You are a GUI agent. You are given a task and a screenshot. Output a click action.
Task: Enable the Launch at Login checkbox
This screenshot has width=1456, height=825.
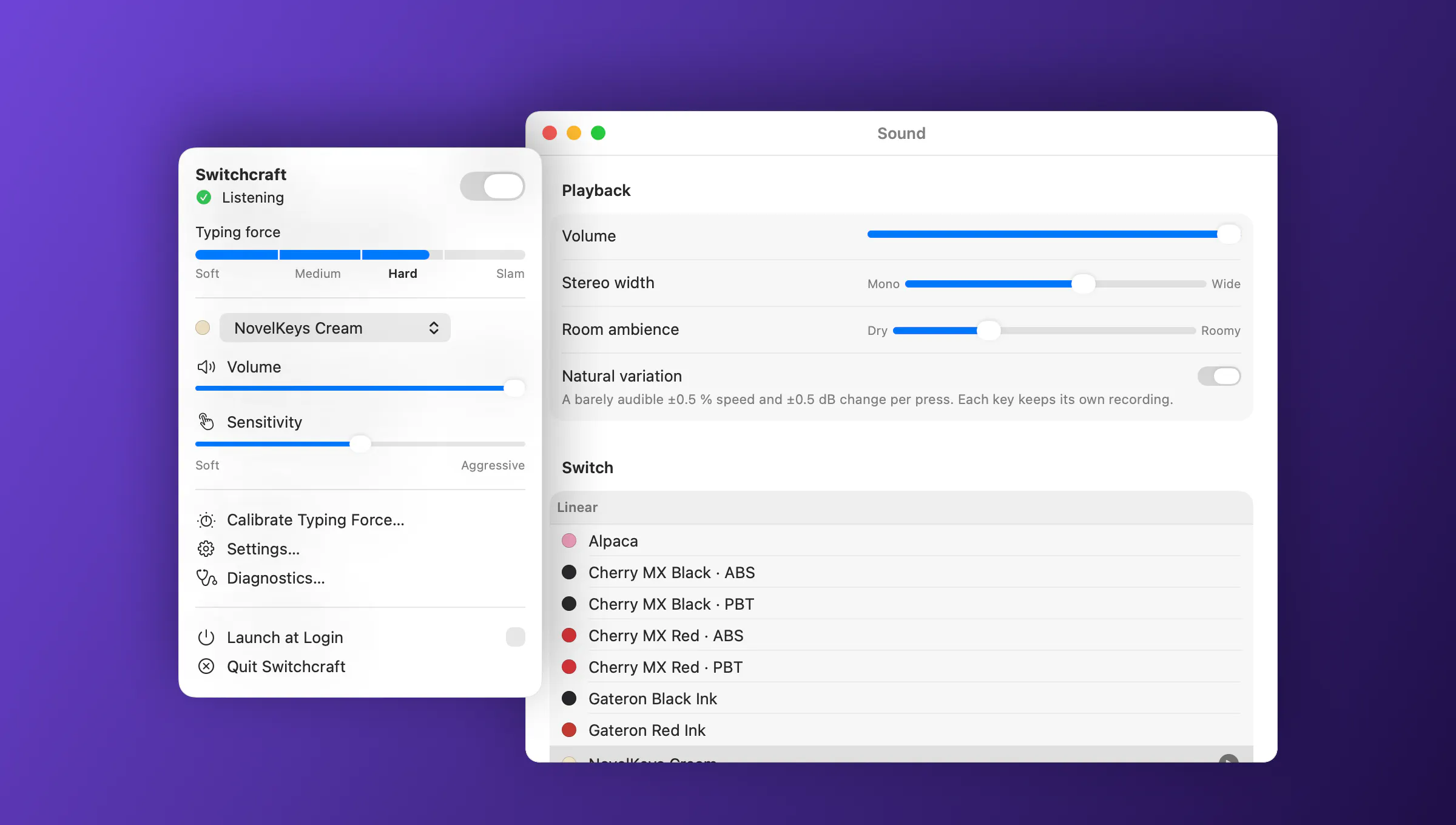516,637
